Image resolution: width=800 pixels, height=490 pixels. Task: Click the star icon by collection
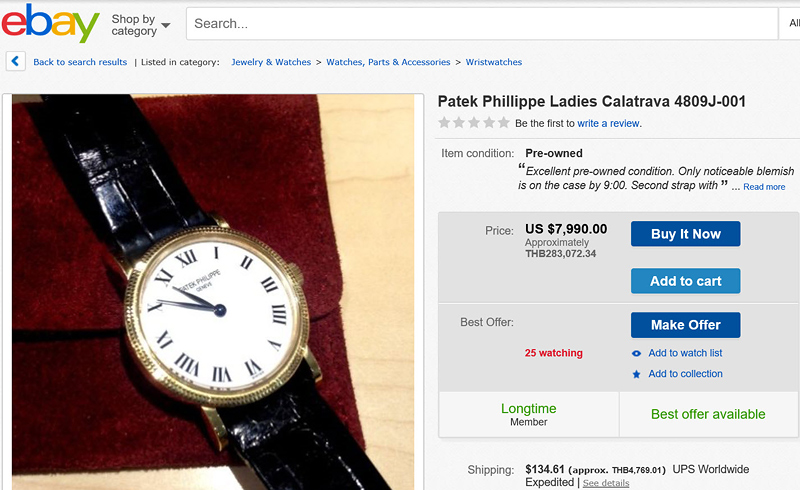pos(637,374)
